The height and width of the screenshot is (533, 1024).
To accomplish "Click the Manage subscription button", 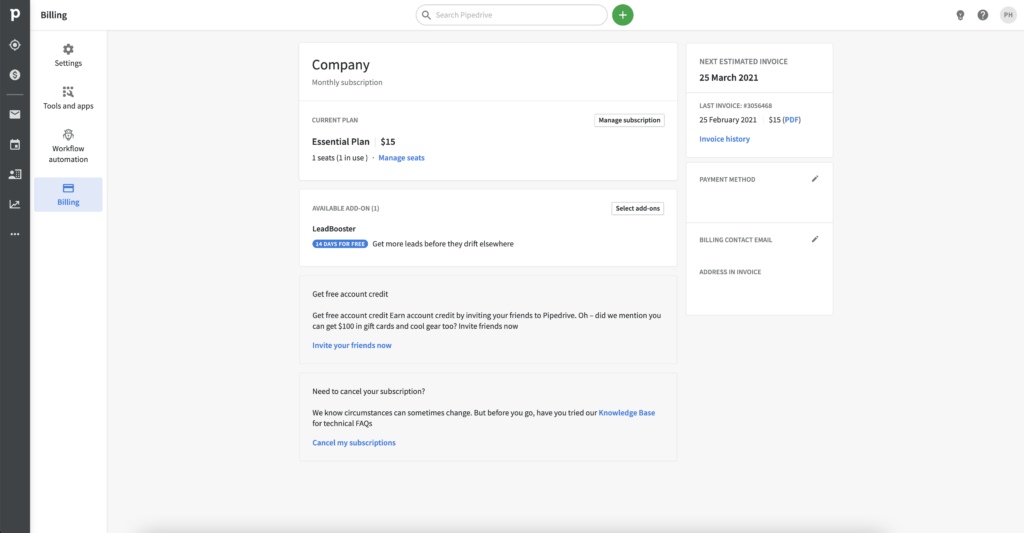I will [x=630, y=120].
